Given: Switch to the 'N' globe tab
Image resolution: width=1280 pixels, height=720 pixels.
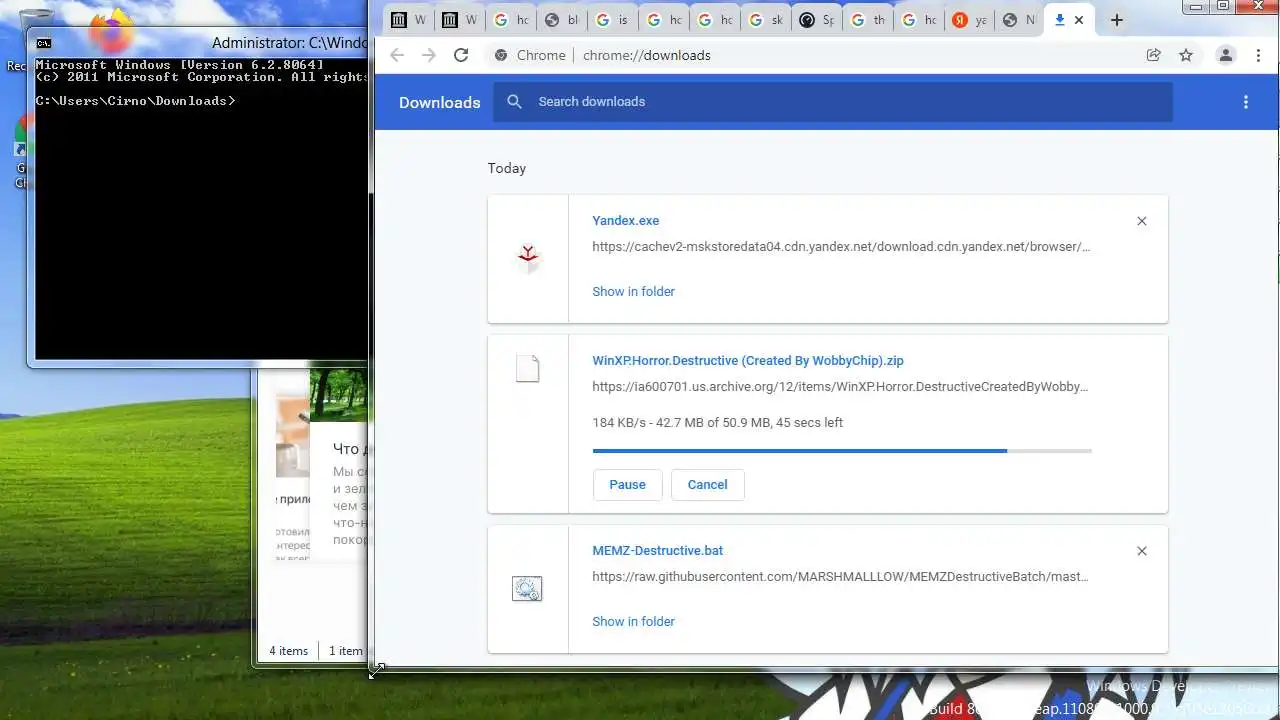Looking at the screenshot, I should click(1019, 20).
